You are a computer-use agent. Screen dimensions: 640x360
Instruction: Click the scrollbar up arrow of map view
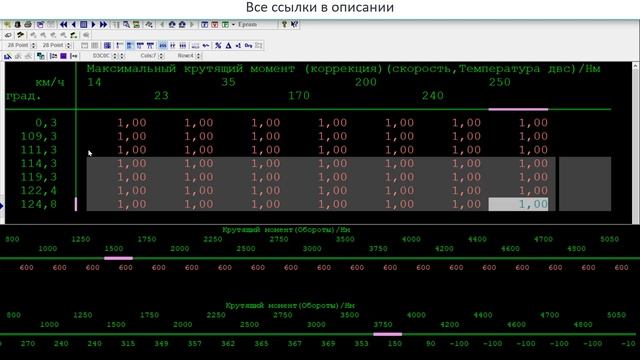pyautogui.click(x=636, y=65)
